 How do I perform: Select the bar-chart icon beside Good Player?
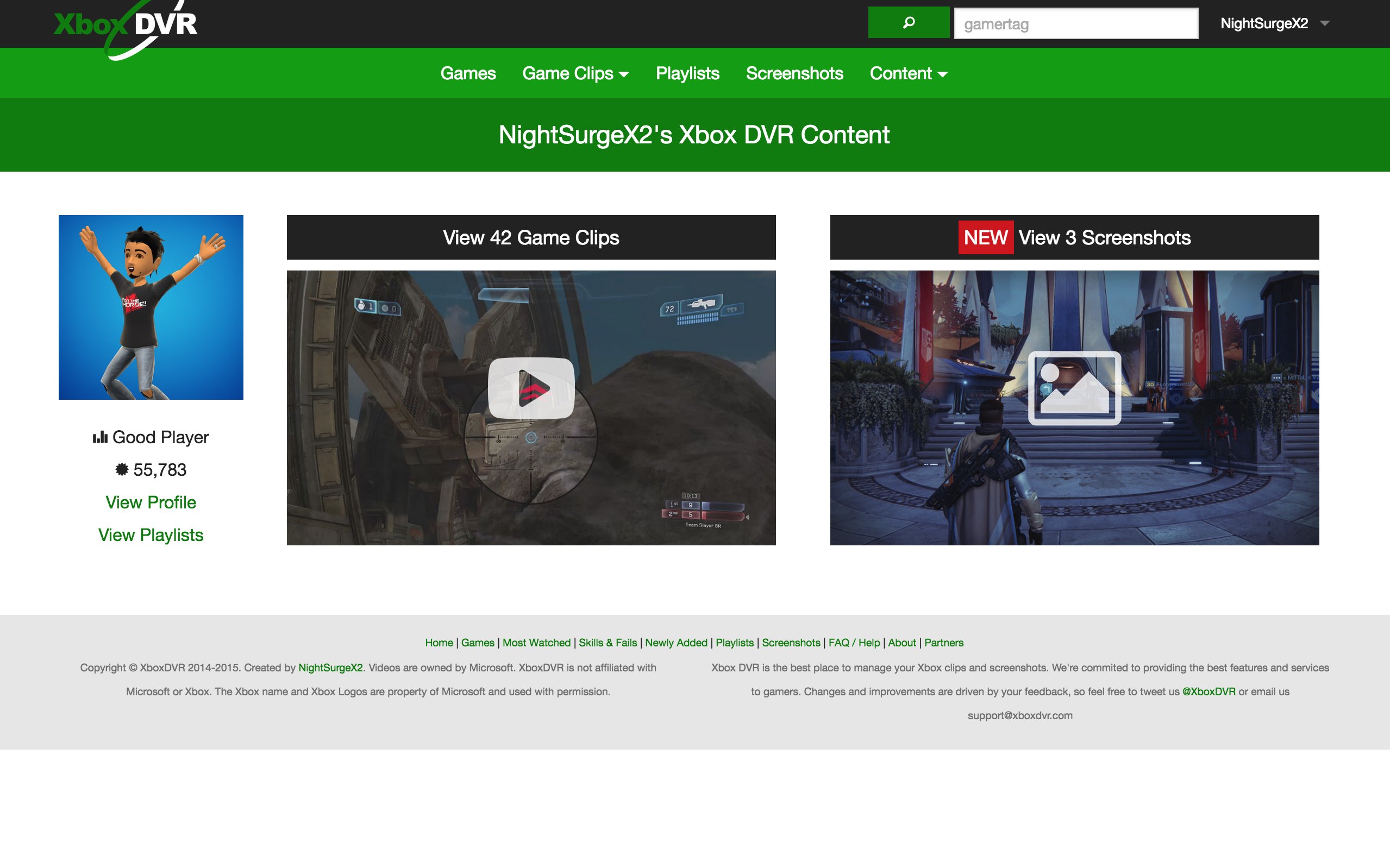click(101, 436)
